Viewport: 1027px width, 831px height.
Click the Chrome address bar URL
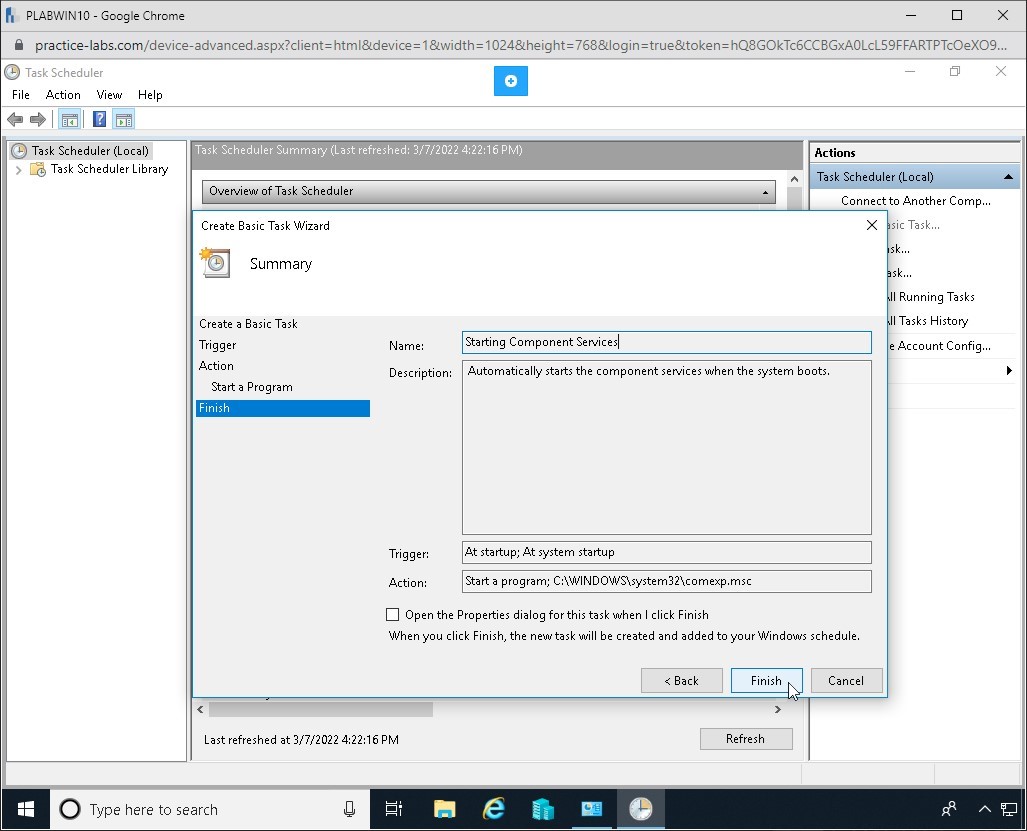pos(521,45)
